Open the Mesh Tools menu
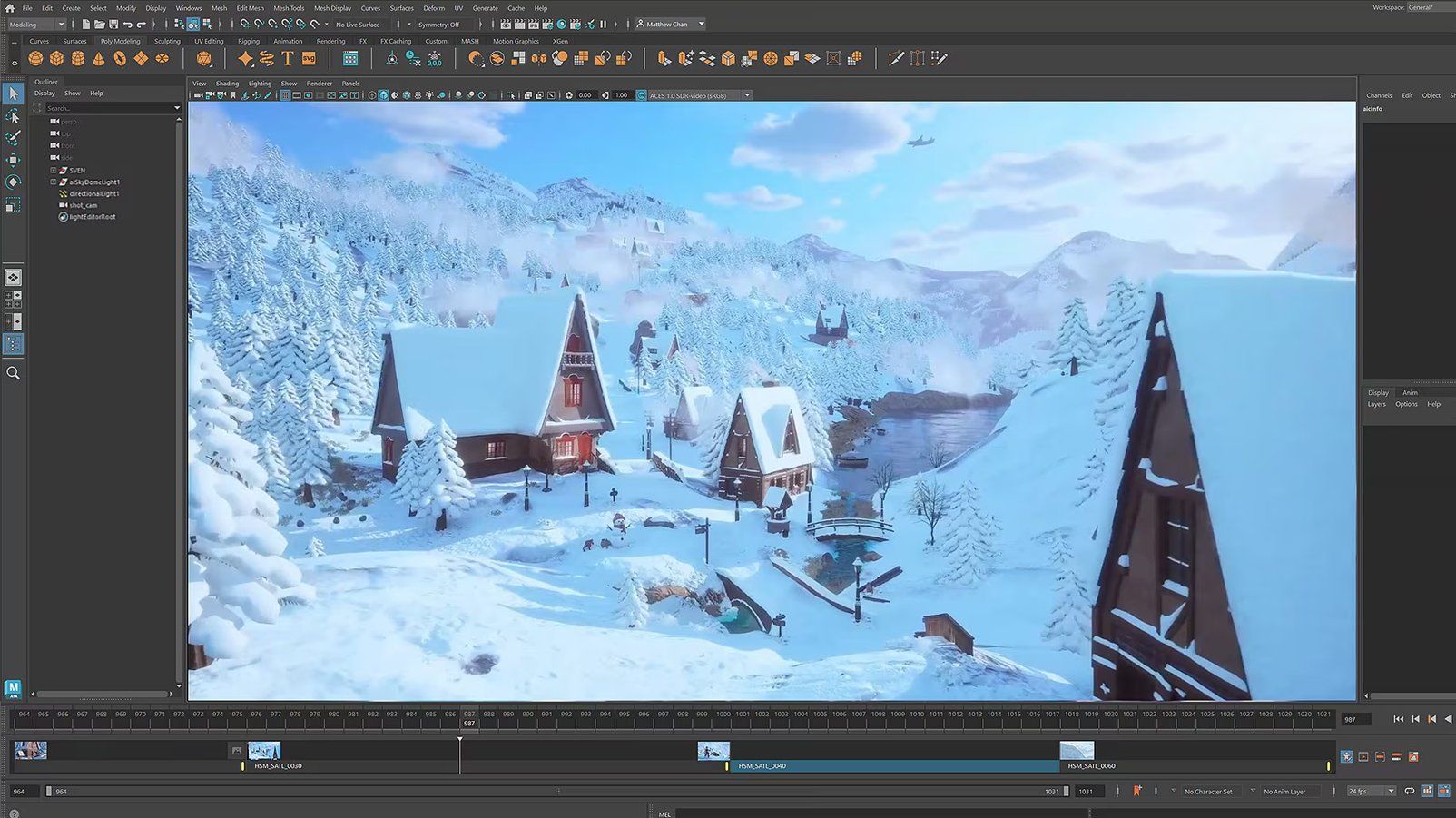This screenshot has height=818, width=1456. [x=288, y=8]
